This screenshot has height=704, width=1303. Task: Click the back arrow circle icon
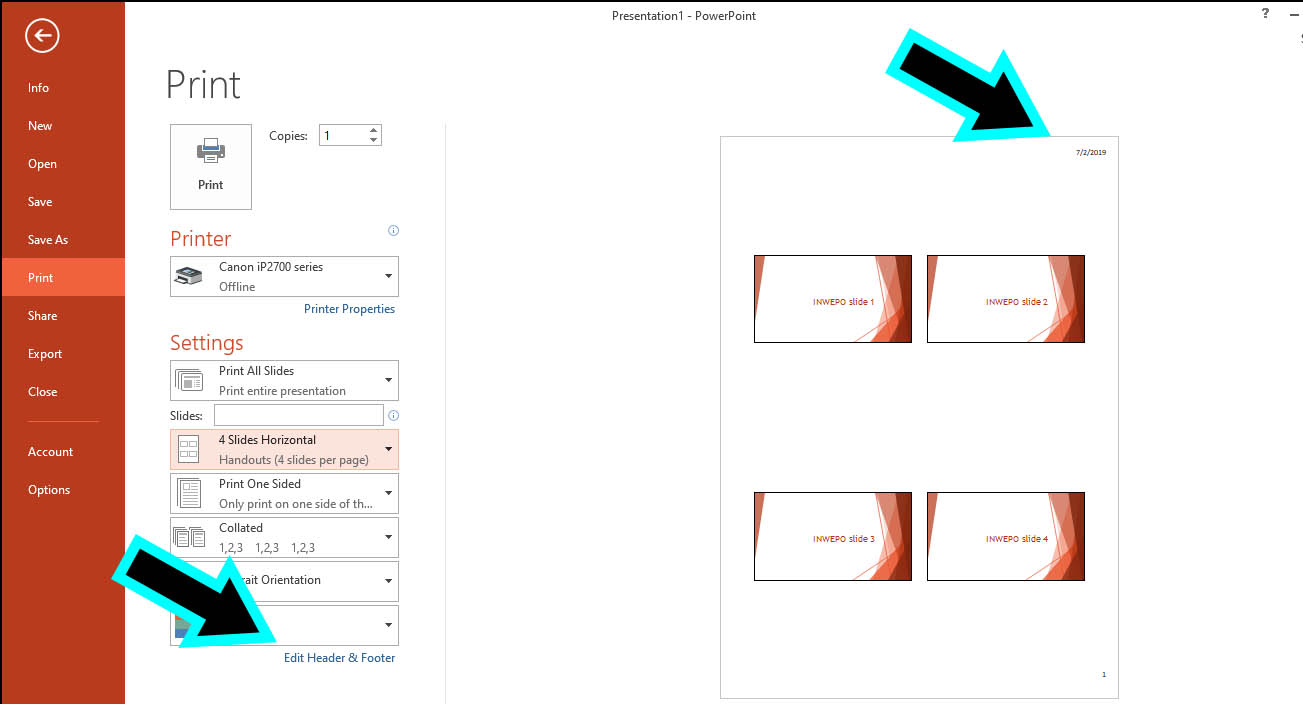coord(42,36)
